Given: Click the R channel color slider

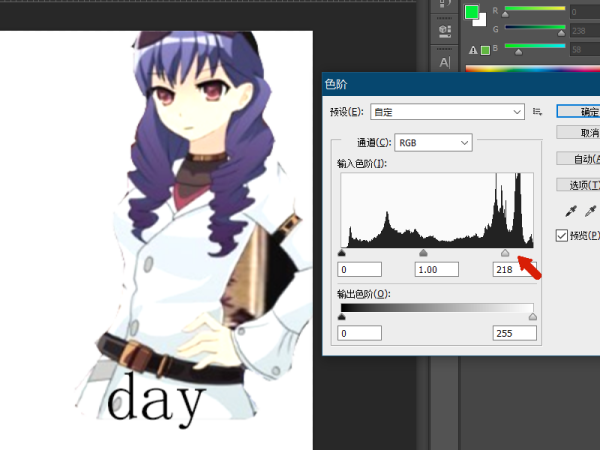Looking at the screenshot, I should click(535, 8).
